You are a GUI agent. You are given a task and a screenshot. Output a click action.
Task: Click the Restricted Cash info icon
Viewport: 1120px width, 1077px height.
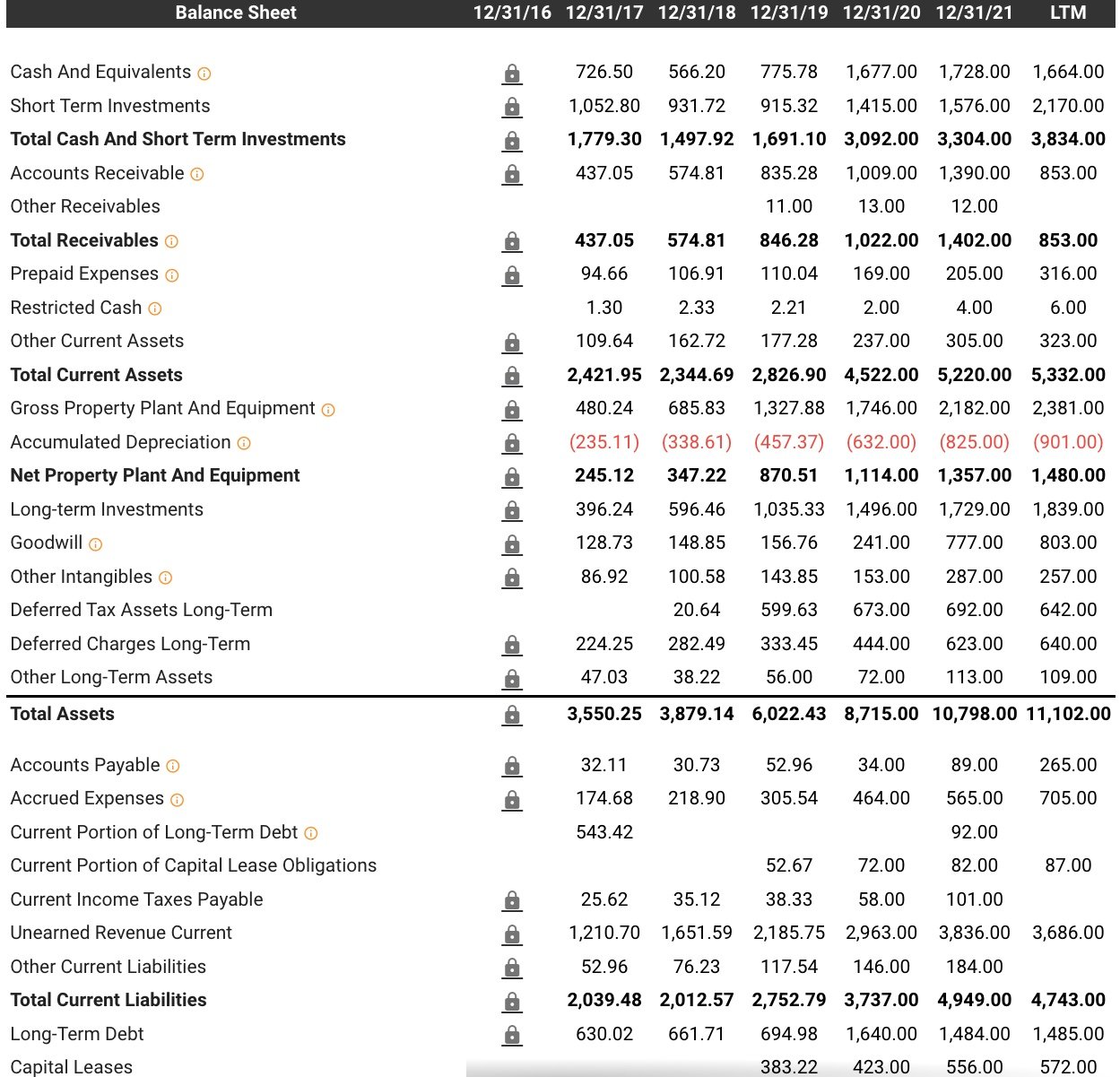pyautogui.click(x=154, y=309)
